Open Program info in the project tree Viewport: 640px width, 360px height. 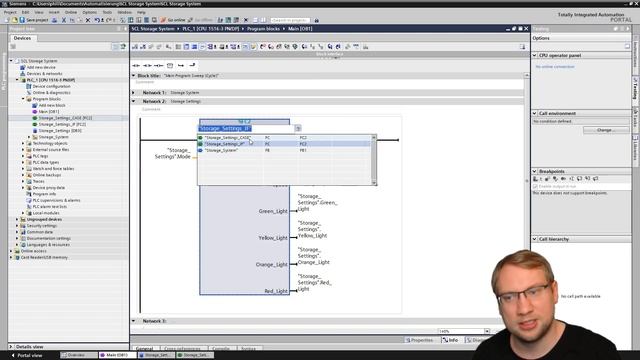[44, 194]
